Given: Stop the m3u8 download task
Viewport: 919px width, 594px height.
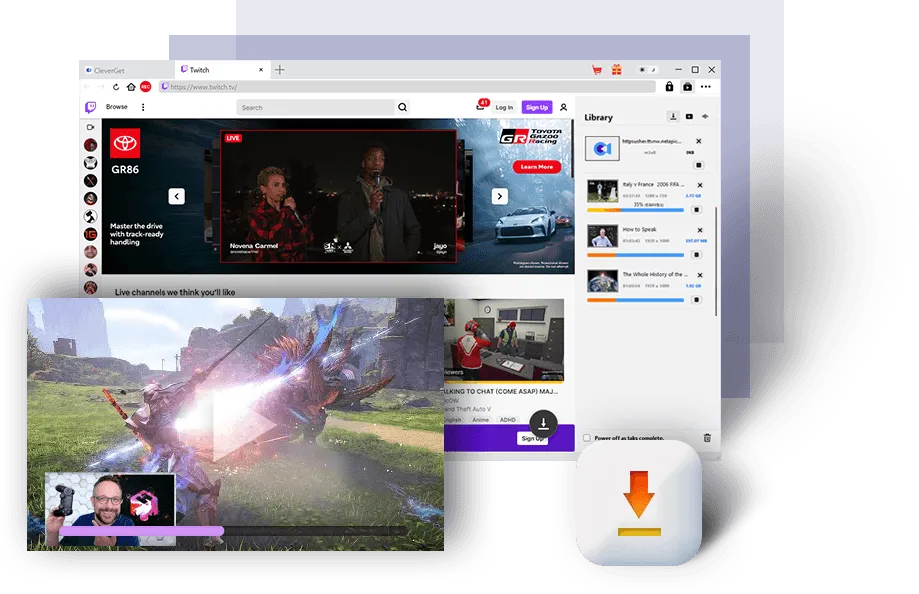Looking at the screenshot, I should 698,165.
